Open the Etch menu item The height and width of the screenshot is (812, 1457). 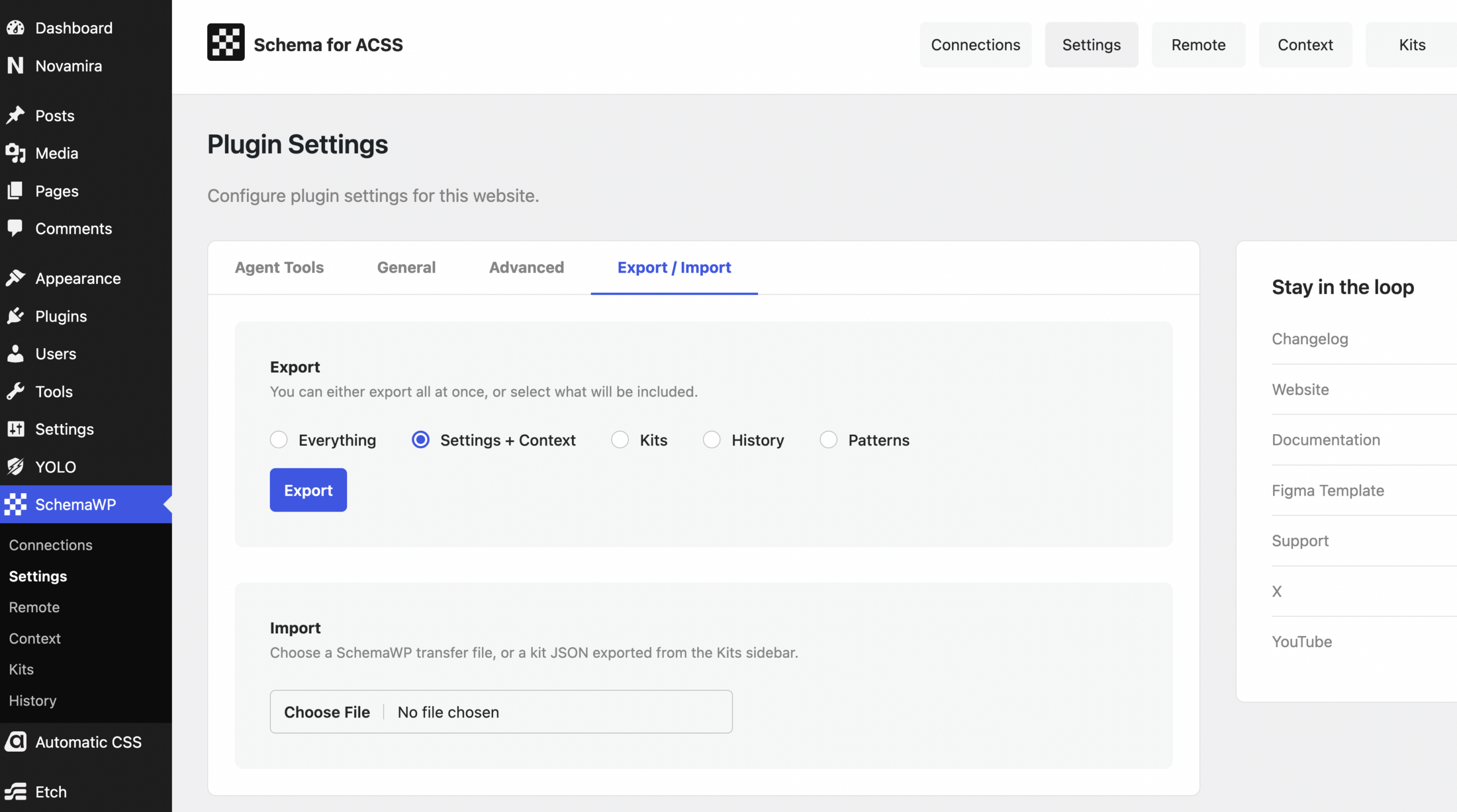click(86, 792)
